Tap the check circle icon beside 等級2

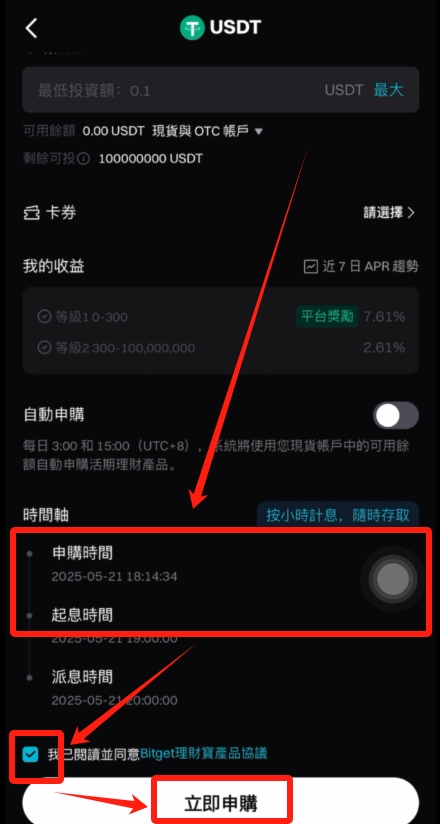(x=44, y=348)
